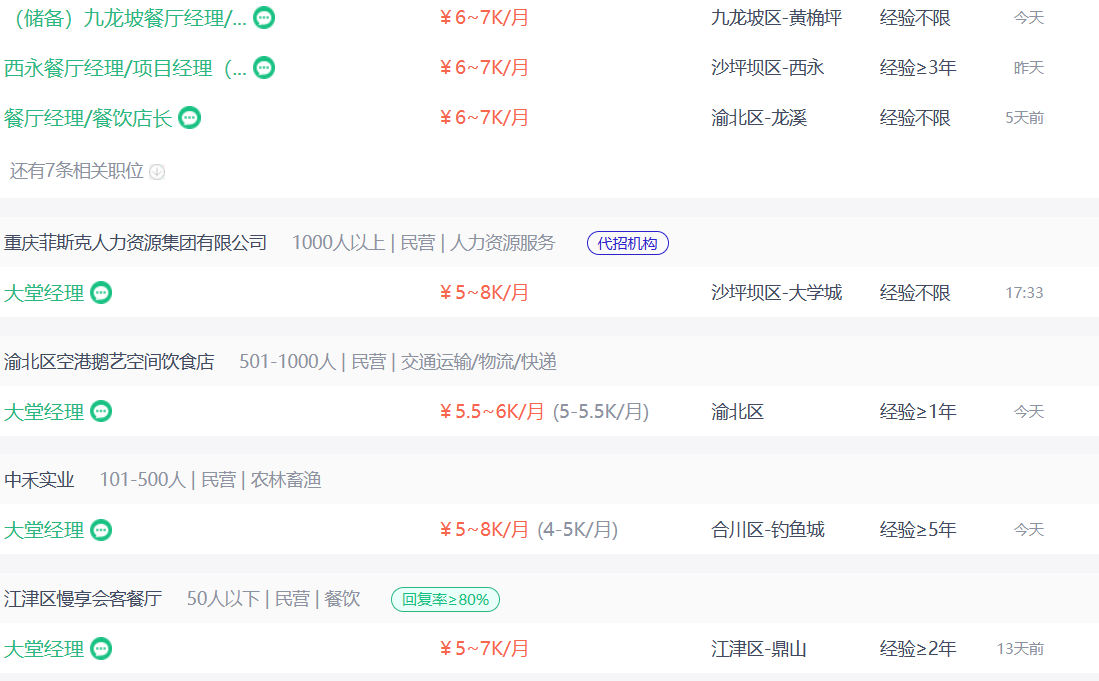This screenshot has height=681, width=1099.
Task: Open 西永餐厅经理/项目经理 job posting
Action: (125, 68)
